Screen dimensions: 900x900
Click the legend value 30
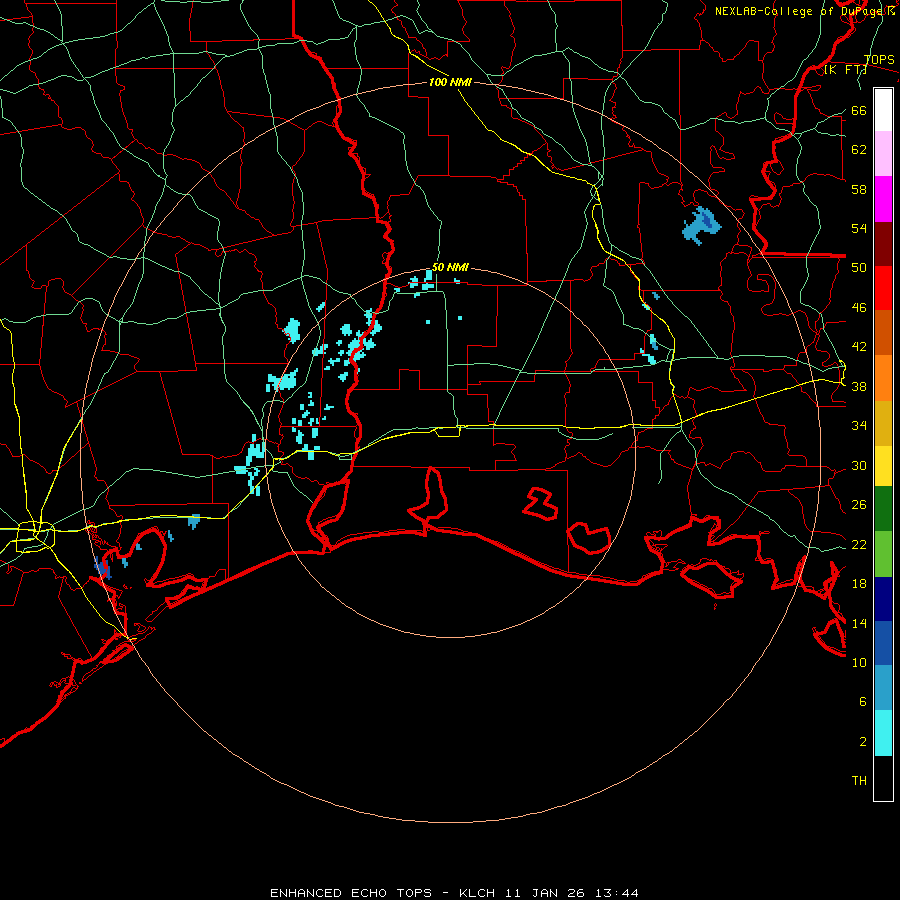pyautogui.click(x=859, y=465)
